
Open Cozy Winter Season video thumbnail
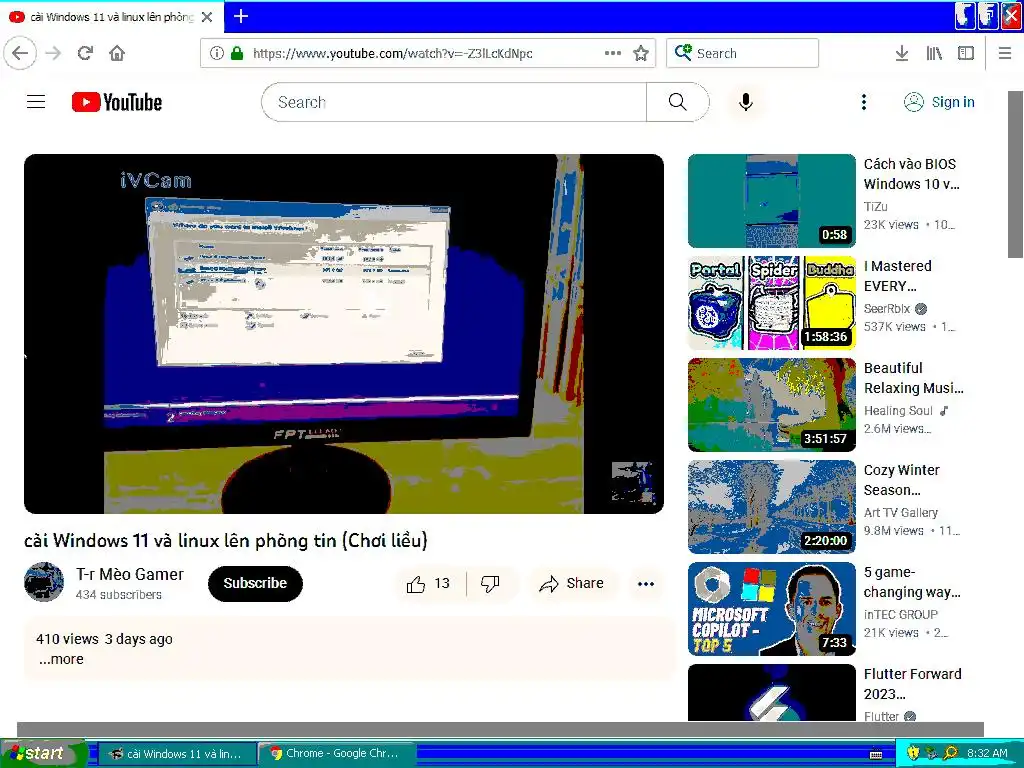click(x=771, y=507)
